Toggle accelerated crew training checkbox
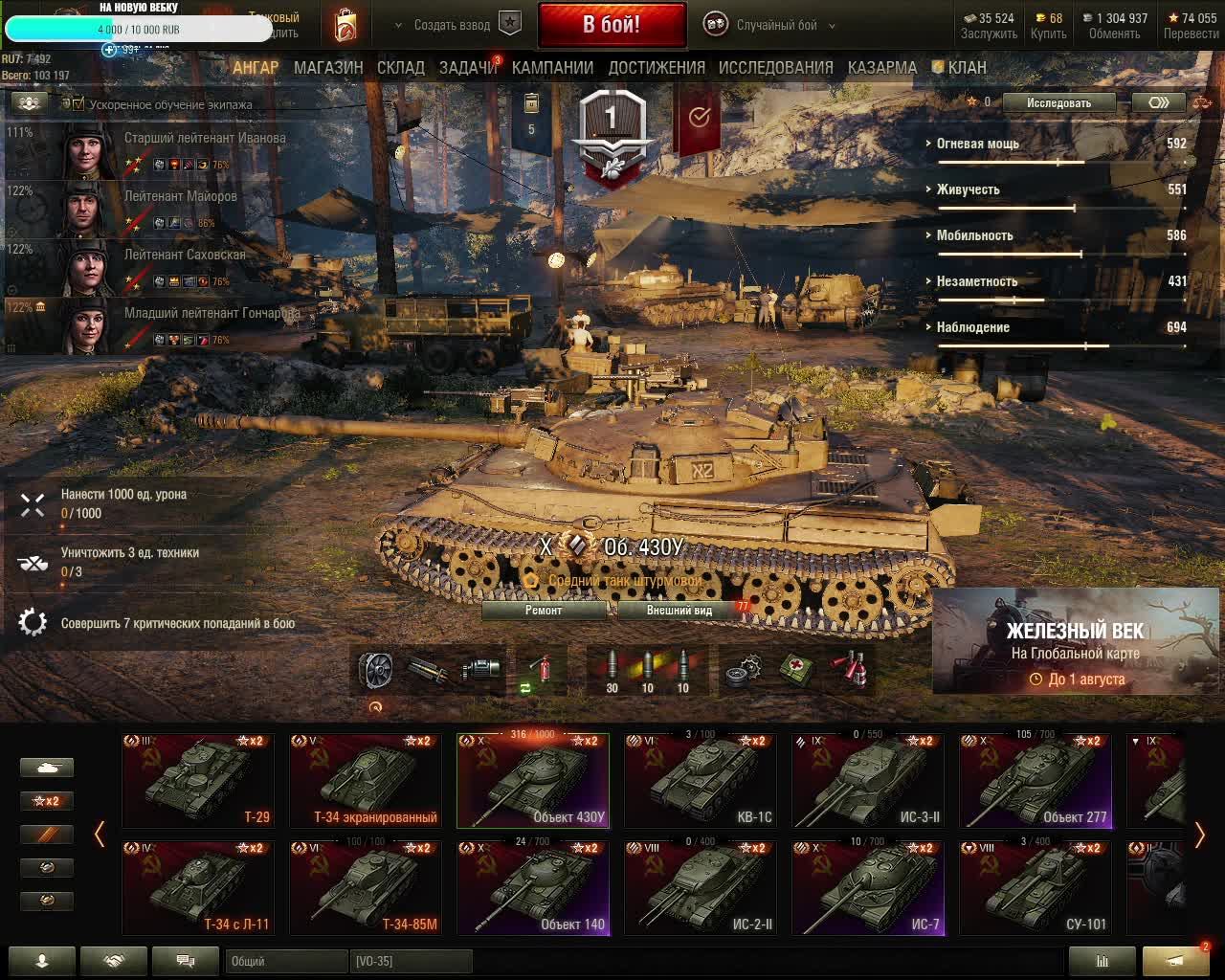Image resolution: width=1225 pixels, height=980 pixels. point(78,104)
